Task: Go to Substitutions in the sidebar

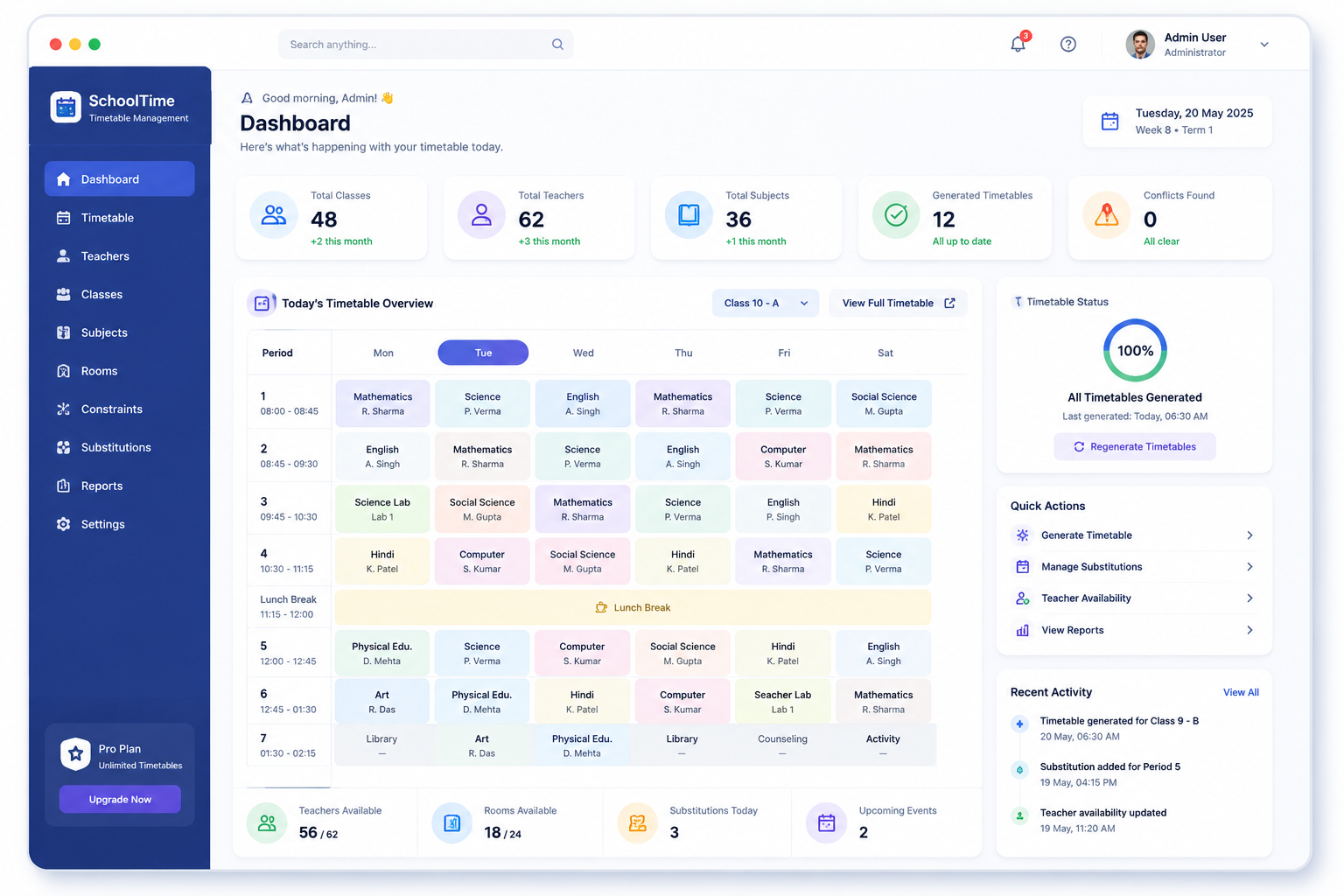Action: coord(120,447)
